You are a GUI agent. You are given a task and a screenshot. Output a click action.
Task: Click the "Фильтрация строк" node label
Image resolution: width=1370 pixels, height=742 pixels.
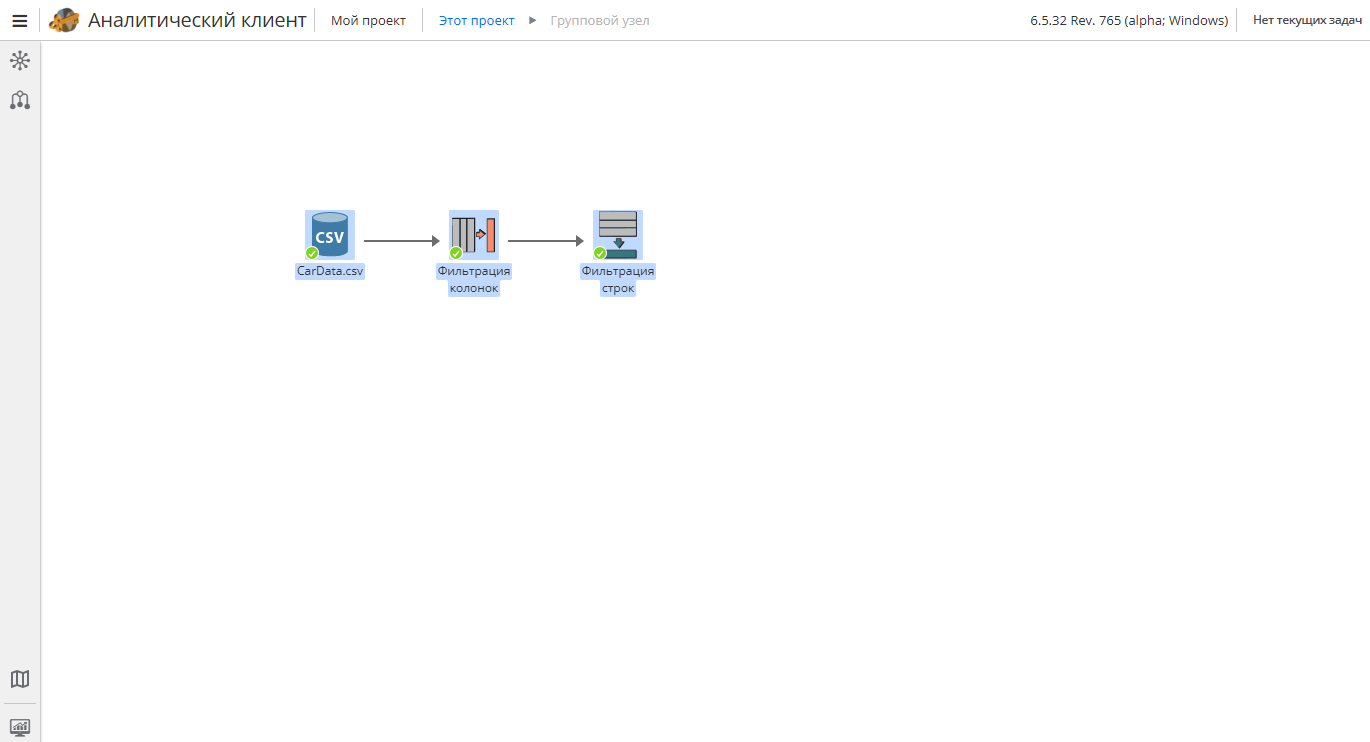click(618, 280)
